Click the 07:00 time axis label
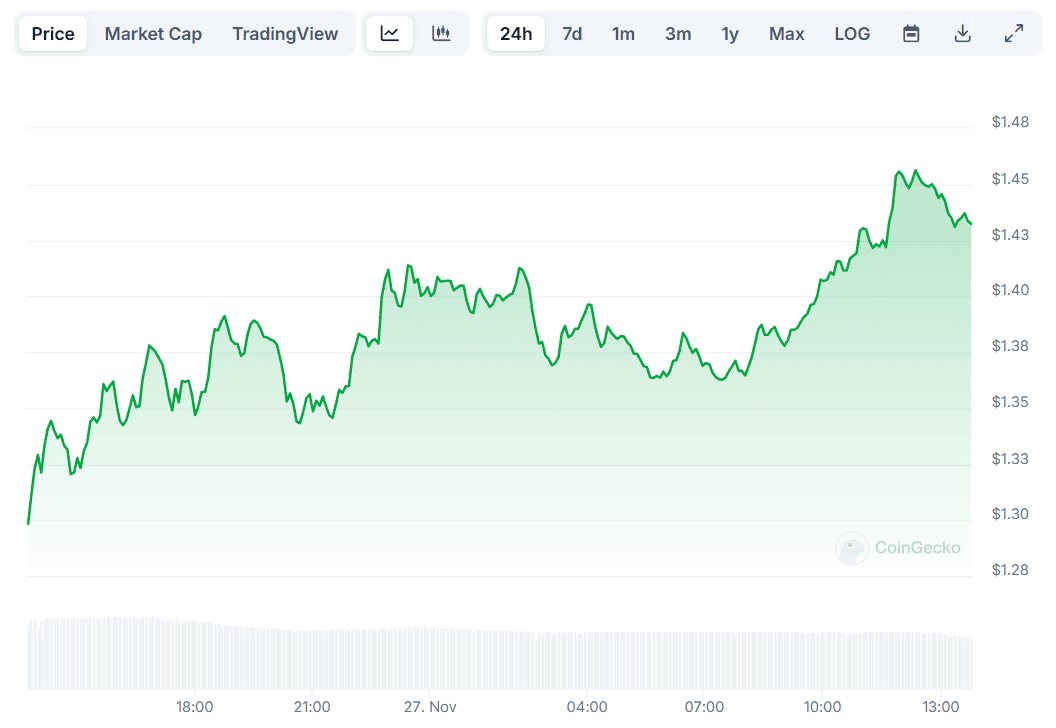Viewport: 1056px width, 728px height. pyautogui.click(x=704, y=707)
